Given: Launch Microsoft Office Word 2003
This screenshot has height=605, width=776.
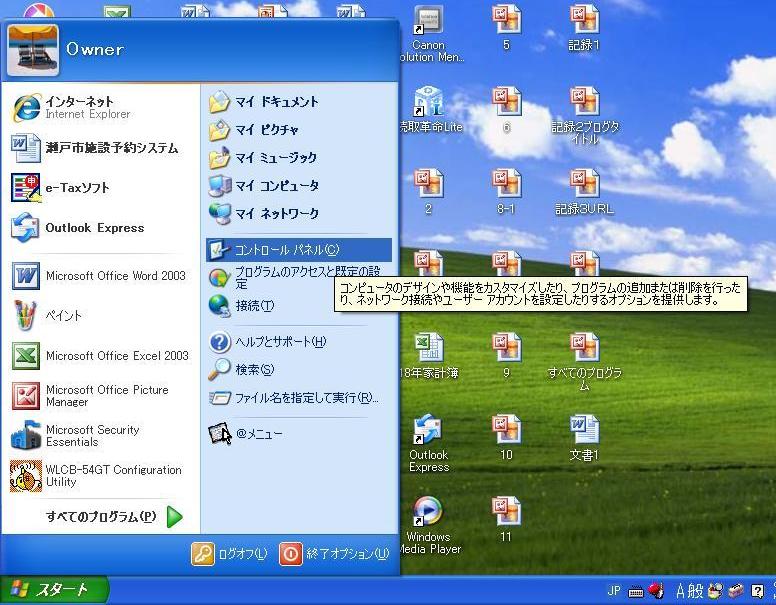Looking at the screenshot, I should coord(101,276).
